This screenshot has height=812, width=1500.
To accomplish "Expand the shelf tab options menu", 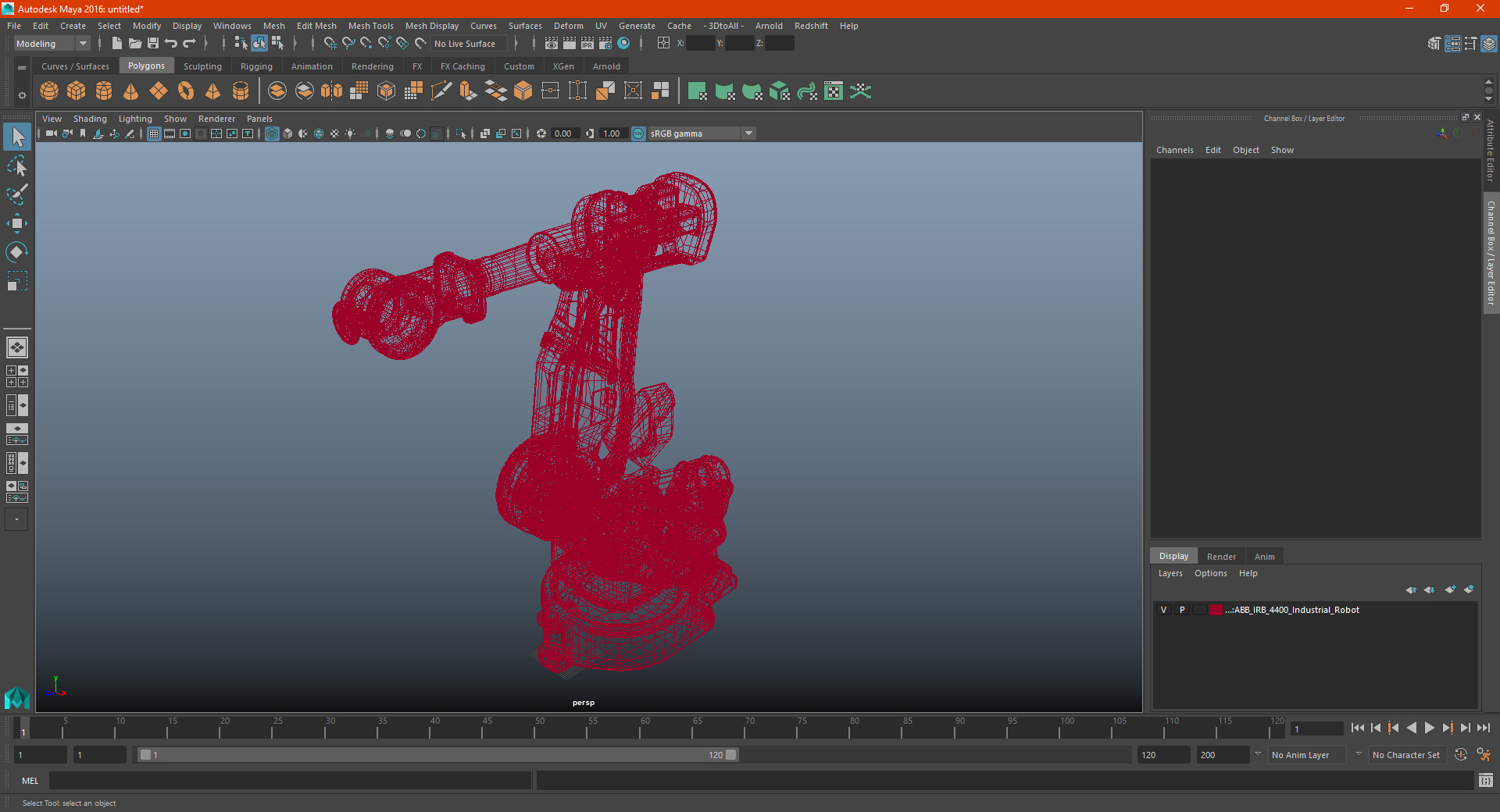I will (x=22, y=68).
